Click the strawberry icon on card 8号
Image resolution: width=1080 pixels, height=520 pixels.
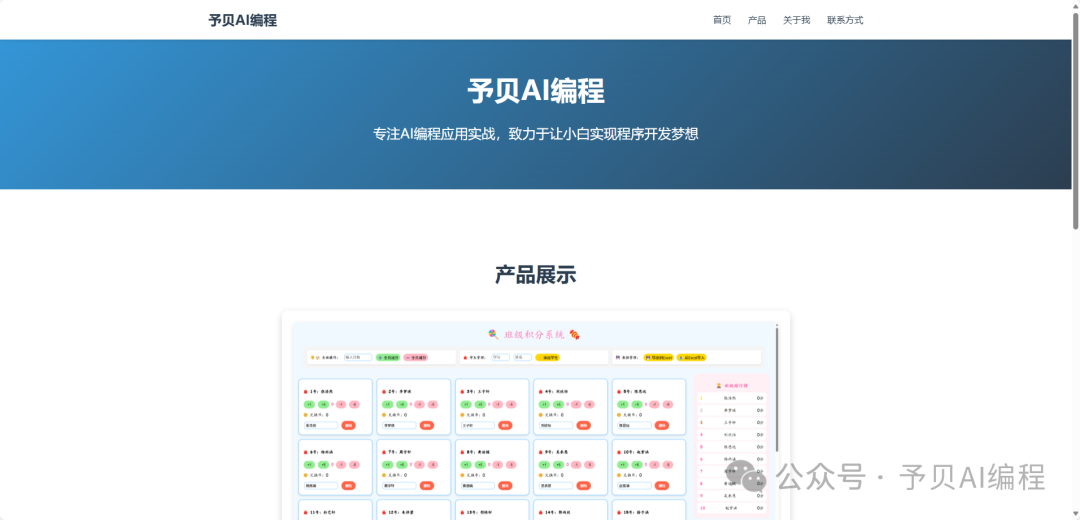(x=462, y=453)
